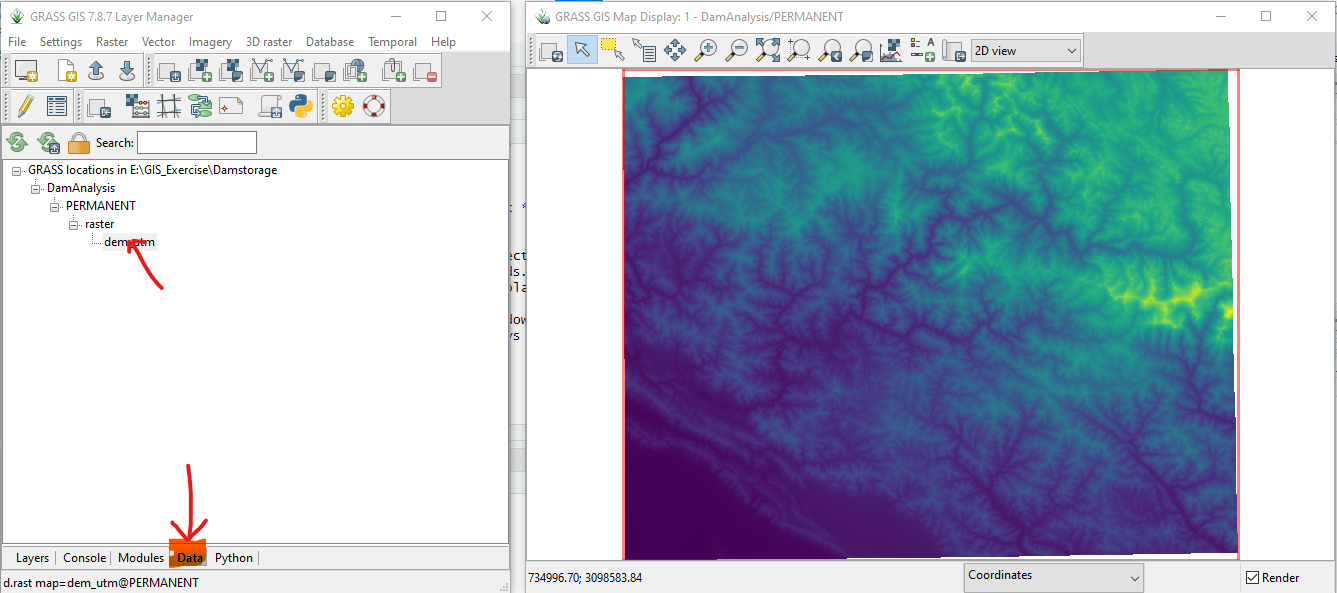The image size is (1337, 593).
Task: Open the Coordinates status dropdown
Action: [1054, 576]
